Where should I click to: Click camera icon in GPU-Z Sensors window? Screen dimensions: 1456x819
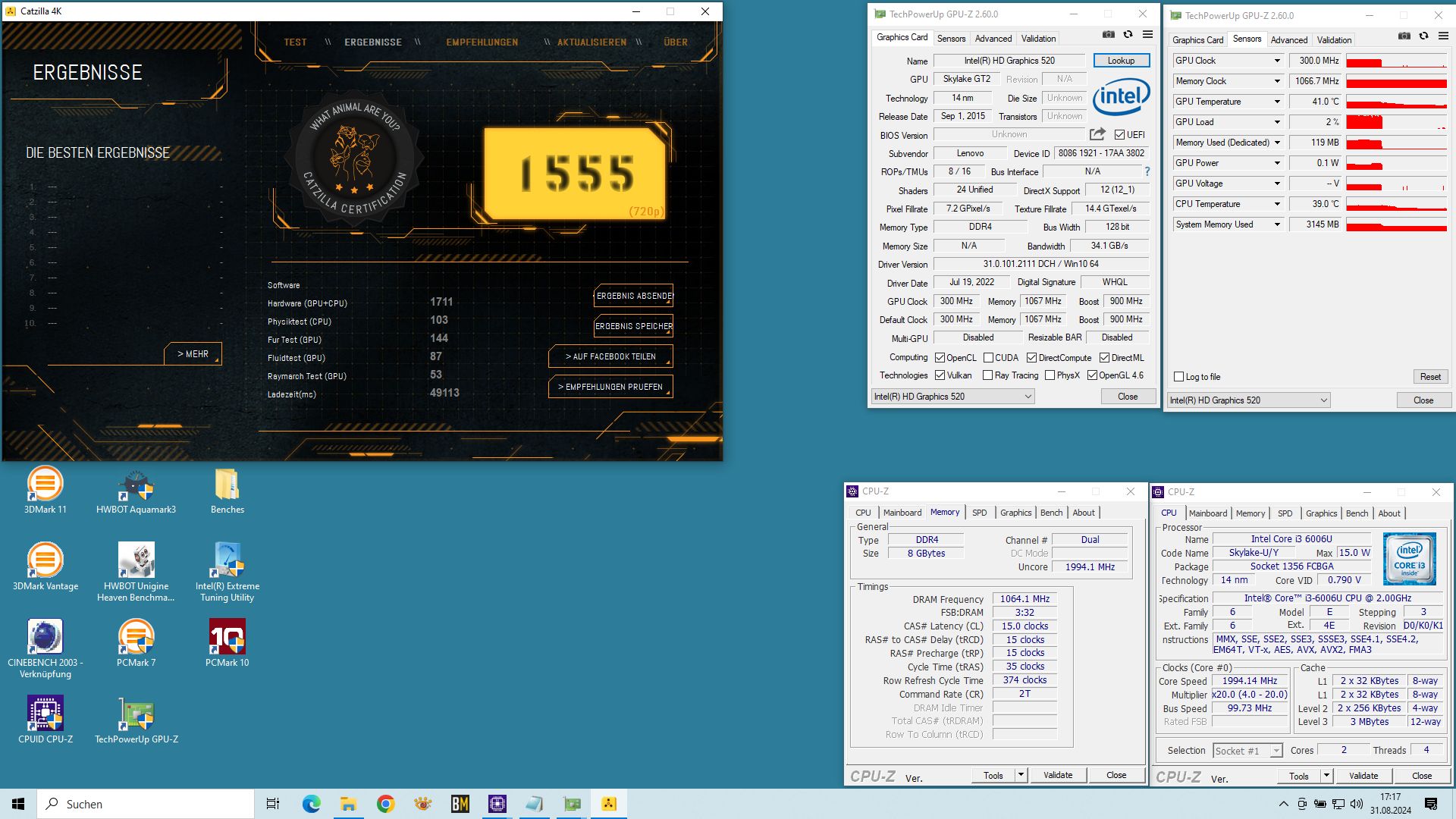coord(1404,36)
